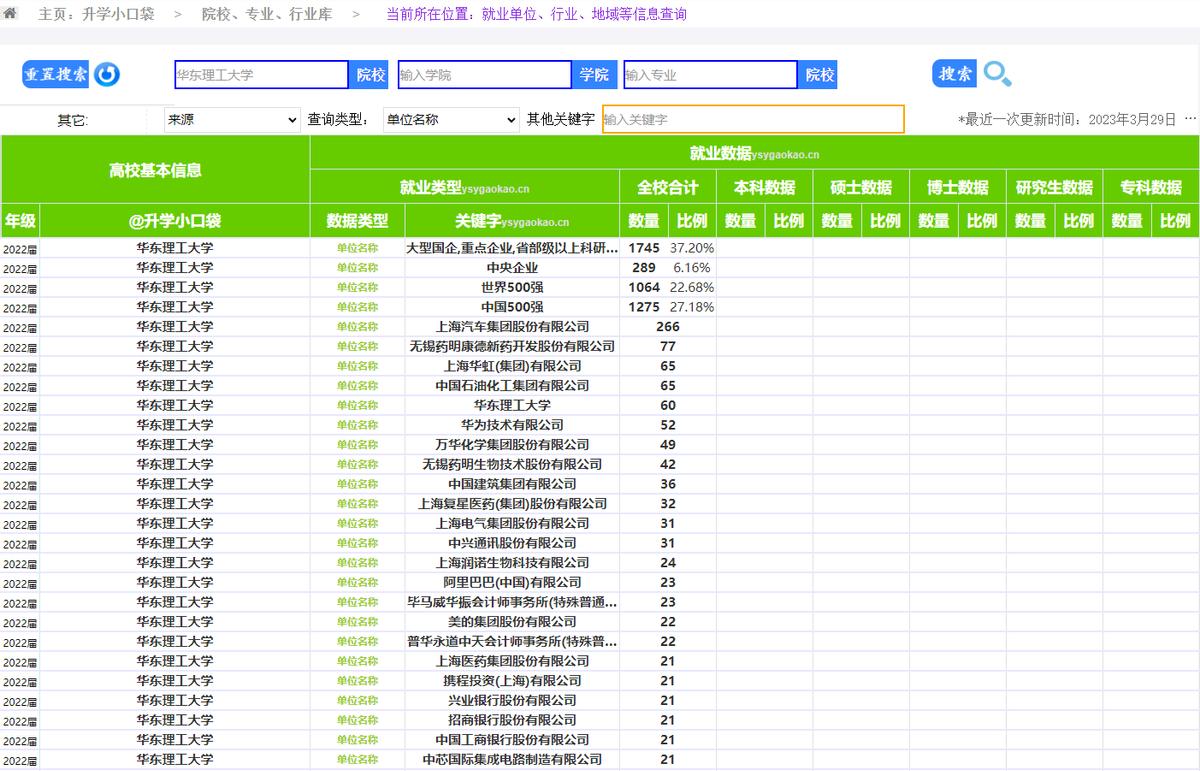Open 院校、专业、行业库 breadcrumb link
Image resolution: width=1200 pixels, height=771 pixels.
(268, 14)
